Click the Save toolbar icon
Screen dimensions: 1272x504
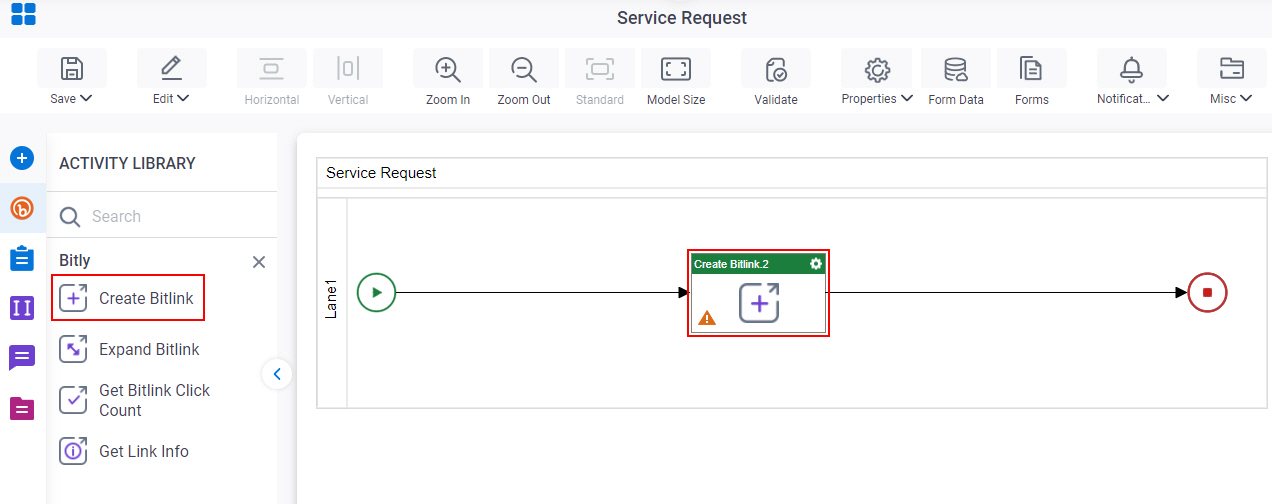[x=72, y=68]
